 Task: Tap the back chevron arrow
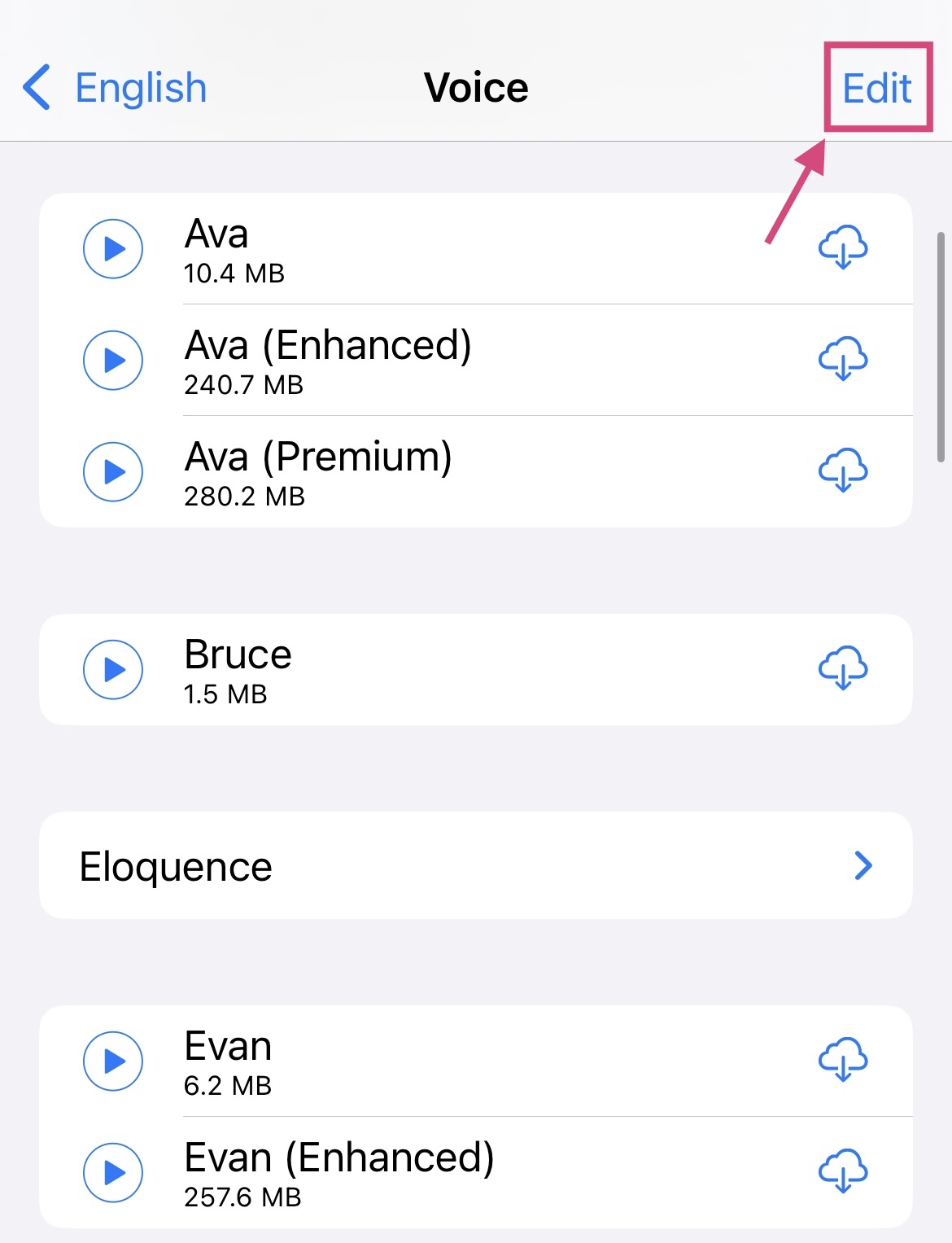tap(37, 87)
